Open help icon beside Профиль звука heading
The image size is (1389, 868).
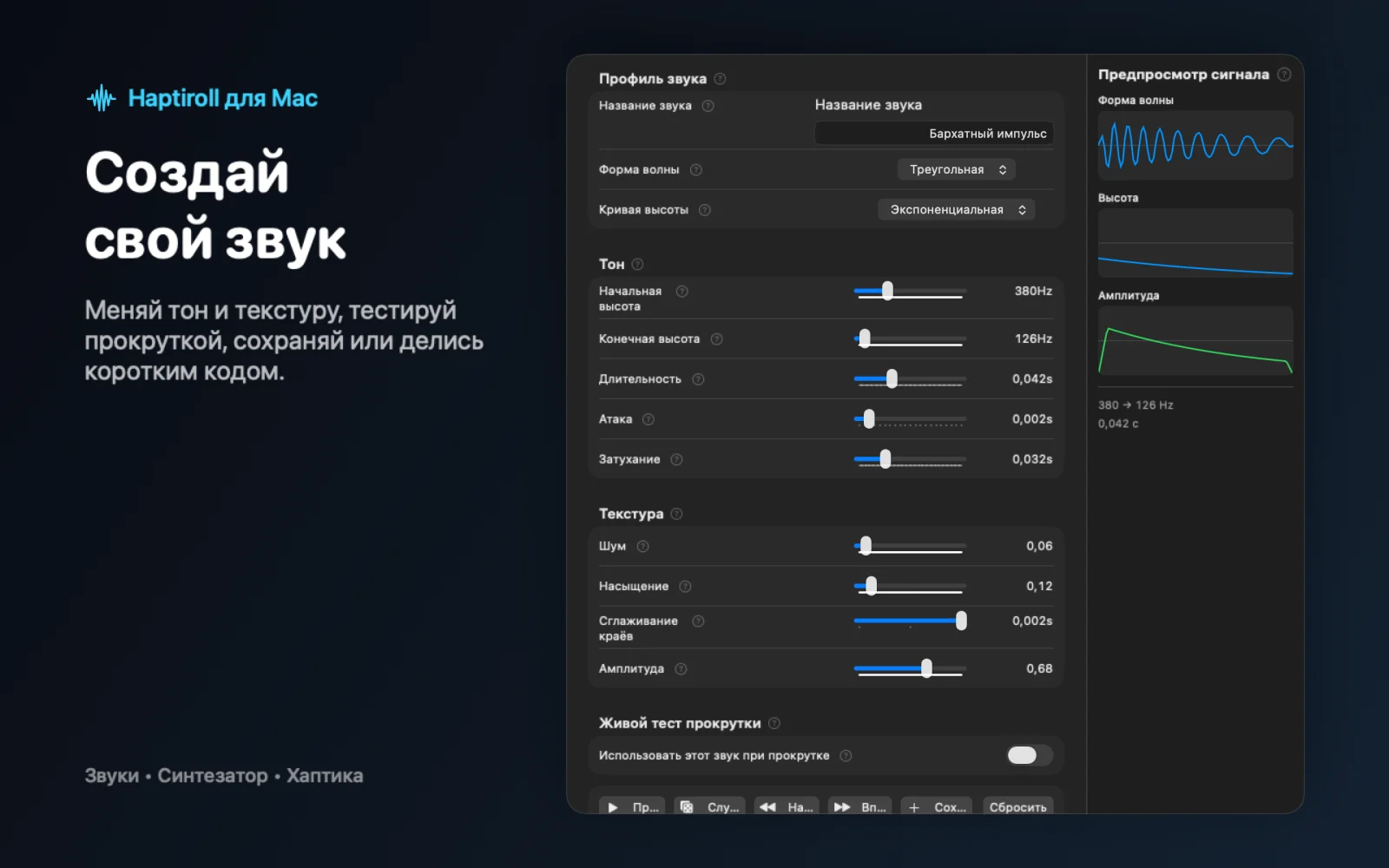coord(720,79)
